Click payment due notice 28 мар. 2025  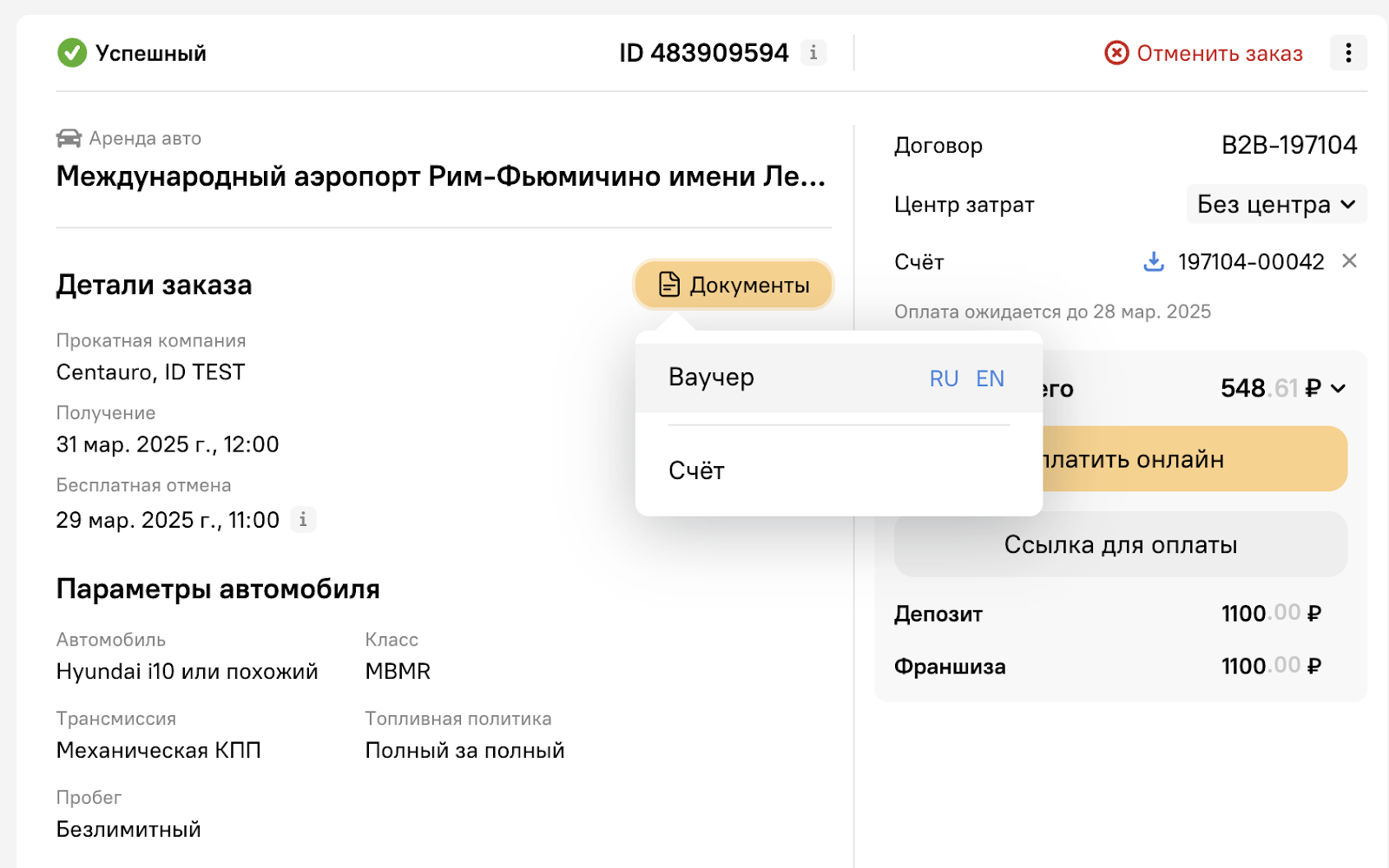point(1053,312)
